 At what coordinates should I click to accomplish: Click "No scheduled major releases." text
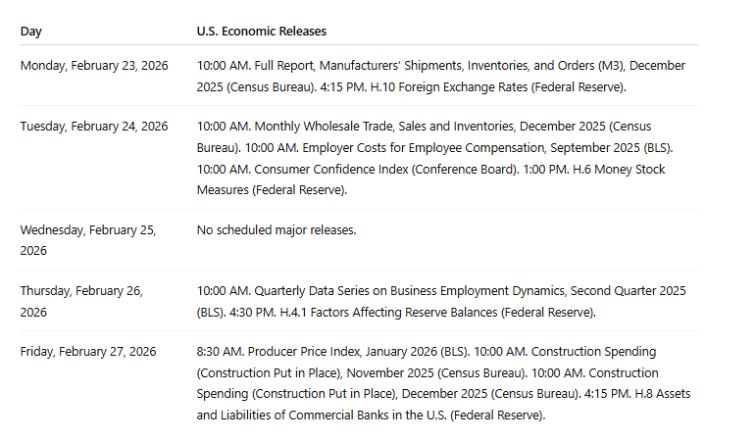point(277,230)
